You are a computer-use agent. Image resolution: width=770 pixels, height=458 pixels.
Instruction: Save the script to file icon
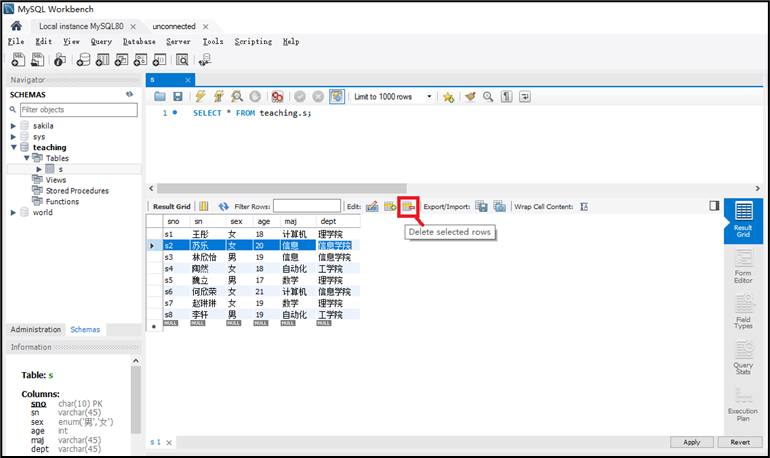click(x=178, y=97)
